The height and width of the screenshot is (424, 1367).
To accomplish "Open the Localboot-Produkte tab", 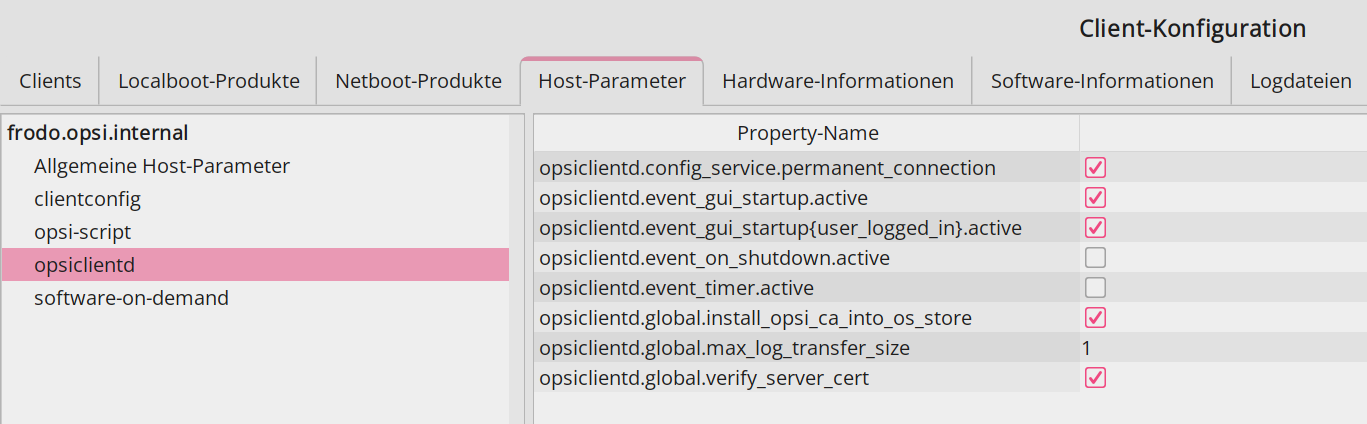I will pos(208,81).
